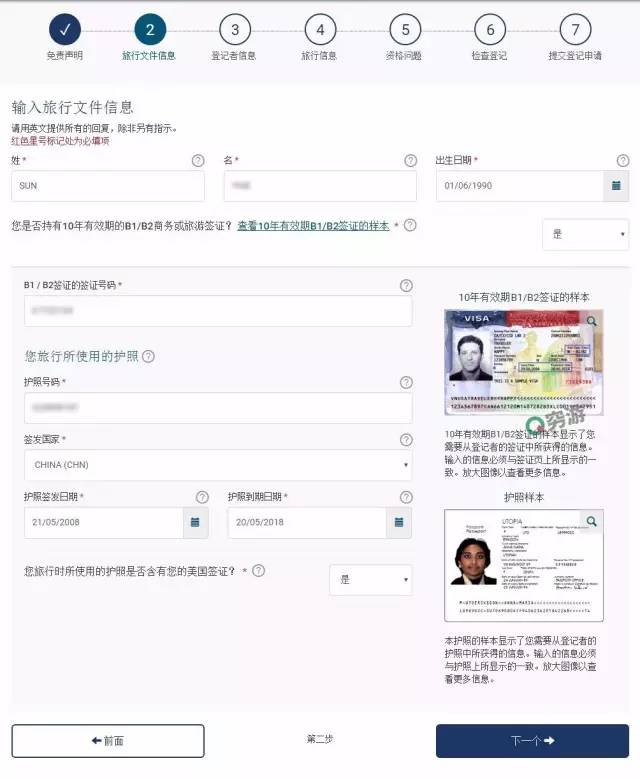Jump to step 3 登记者信息

click(x=234, y=30)
